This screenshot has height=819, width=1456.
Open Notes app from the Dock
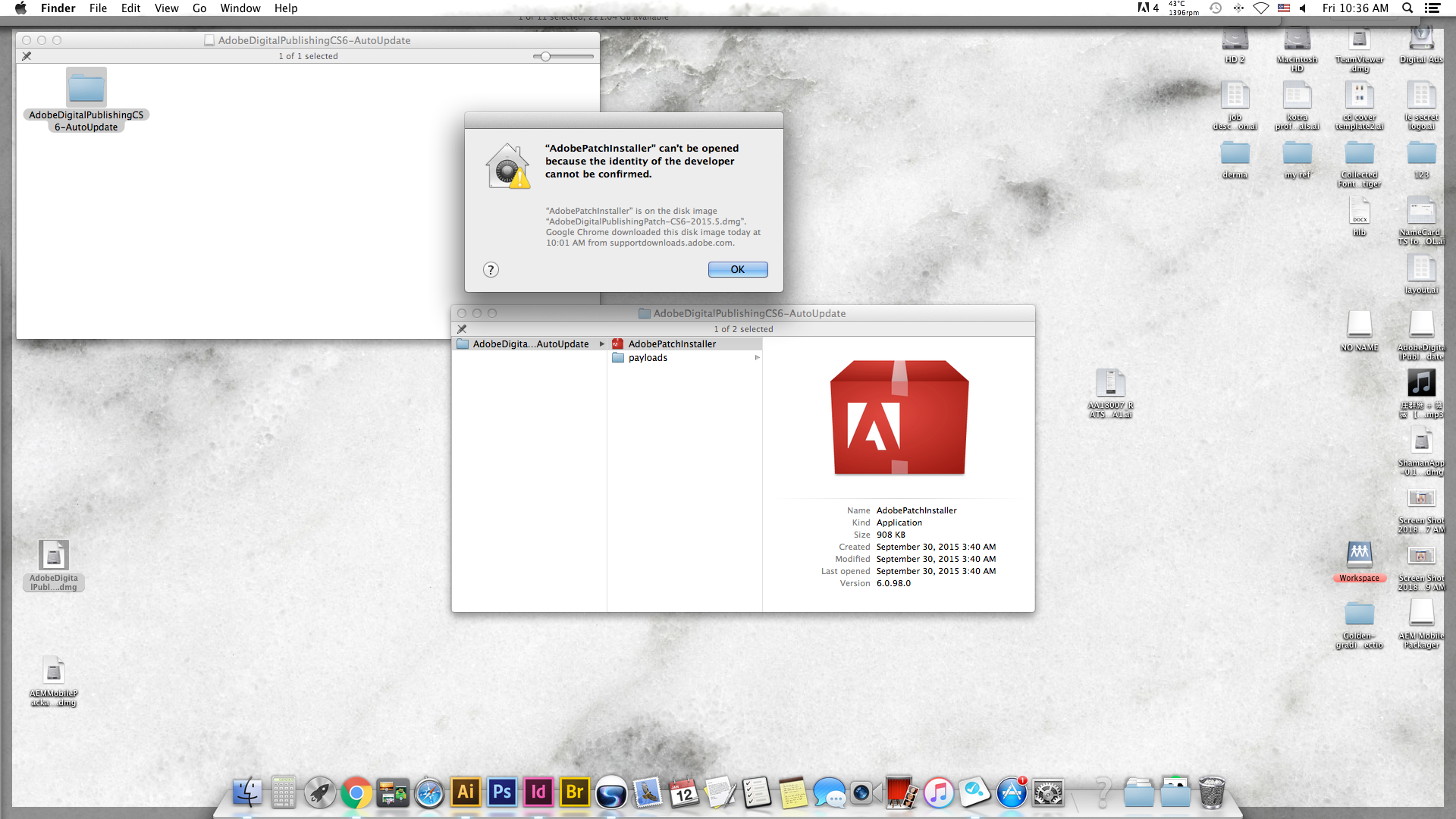793,793
